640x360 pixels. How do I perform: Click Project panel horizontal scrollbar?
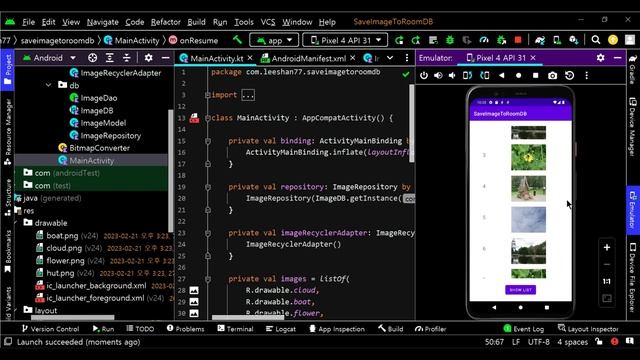pyautogui.click(x=73, y=317)
